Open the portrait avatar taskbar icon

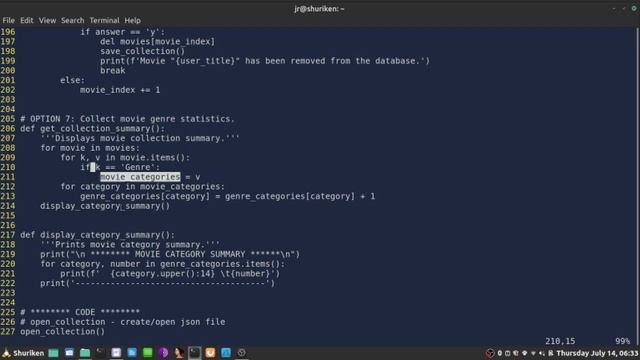[x=179, y=353]
